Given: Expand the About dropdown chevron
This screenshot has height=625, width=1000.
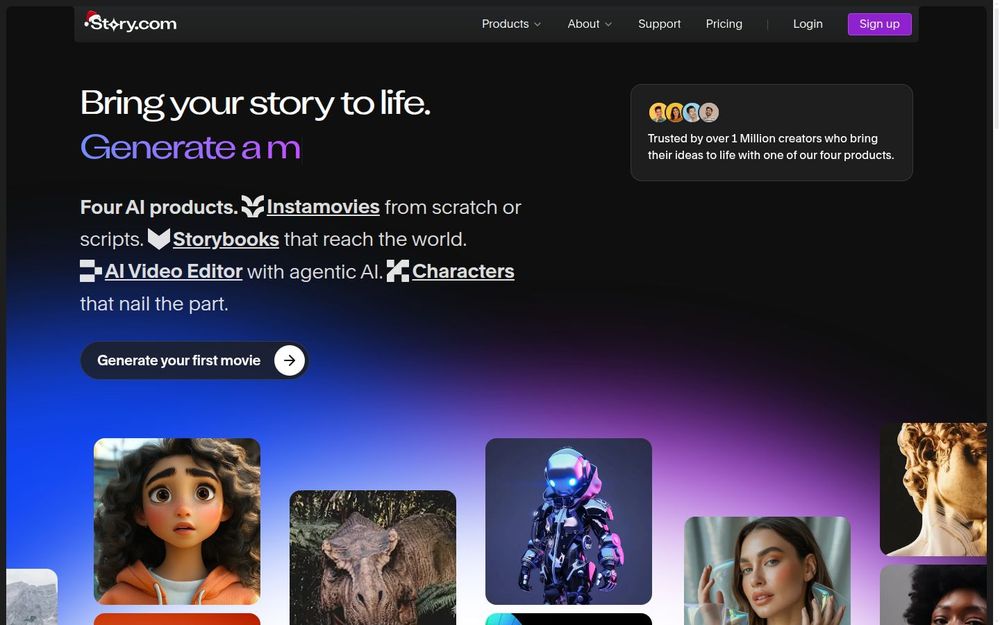Looking at the screenshot, I should (x=608, y=24).
